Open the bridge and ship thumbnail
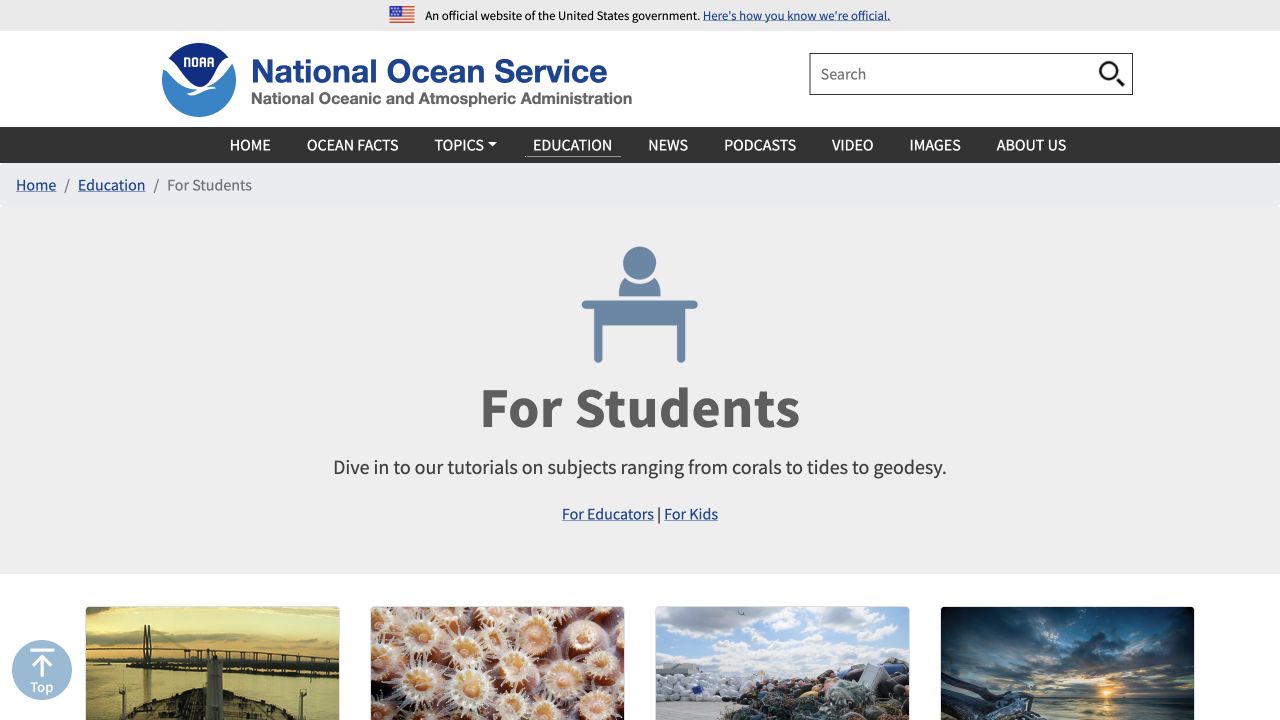 click(x=212, y=663)
